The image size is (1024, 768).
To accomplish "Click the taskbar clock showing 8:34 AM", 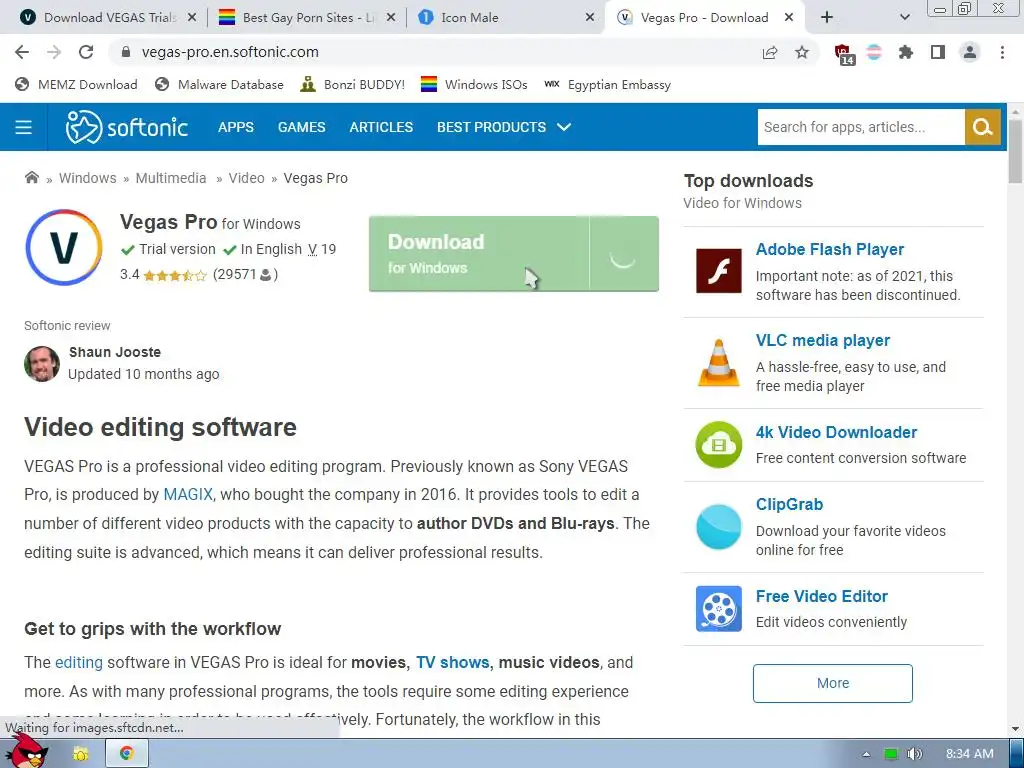I will [x=969, y=754].
